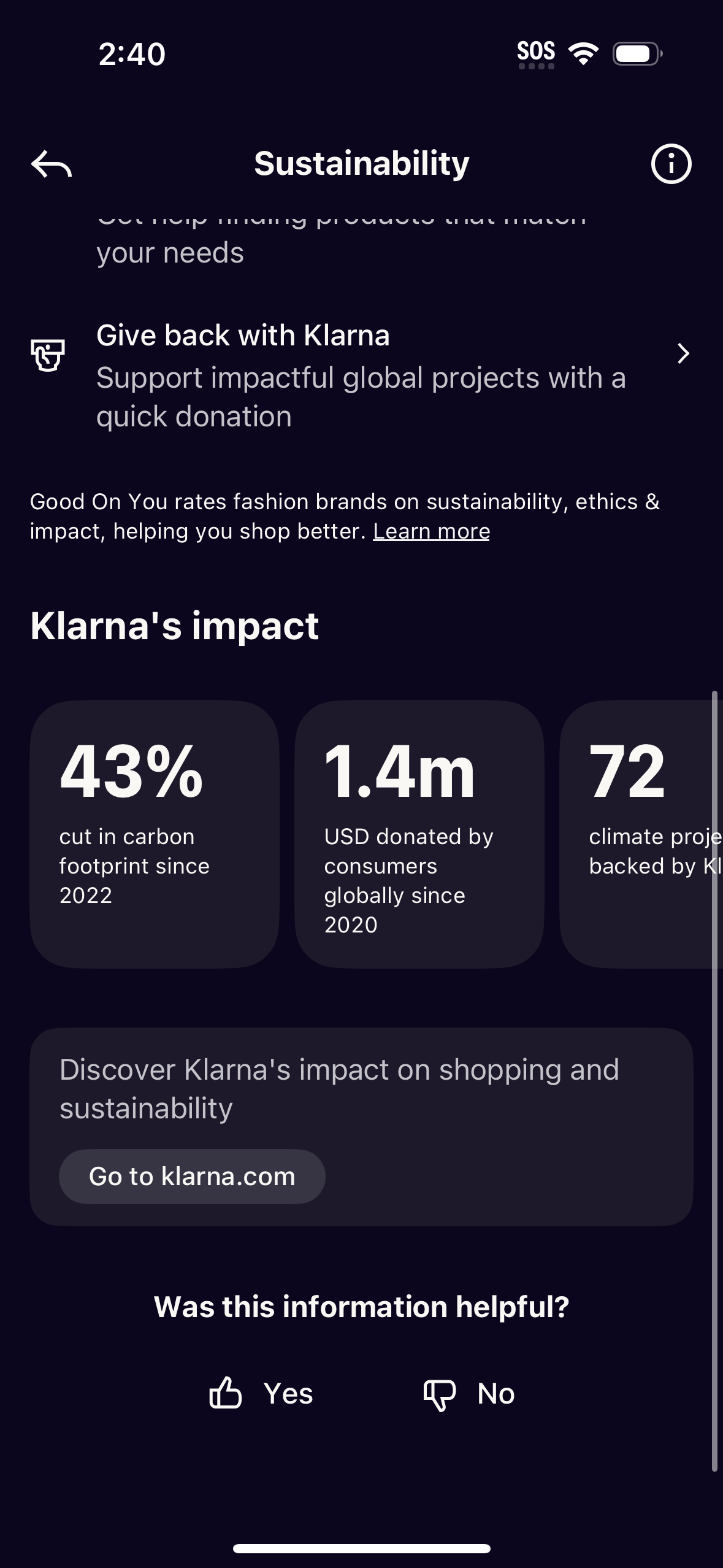The height and width of the screenshot is (1568, 723).
Task: Open the info icon next to Sustainability
Action: coord(671,163)
